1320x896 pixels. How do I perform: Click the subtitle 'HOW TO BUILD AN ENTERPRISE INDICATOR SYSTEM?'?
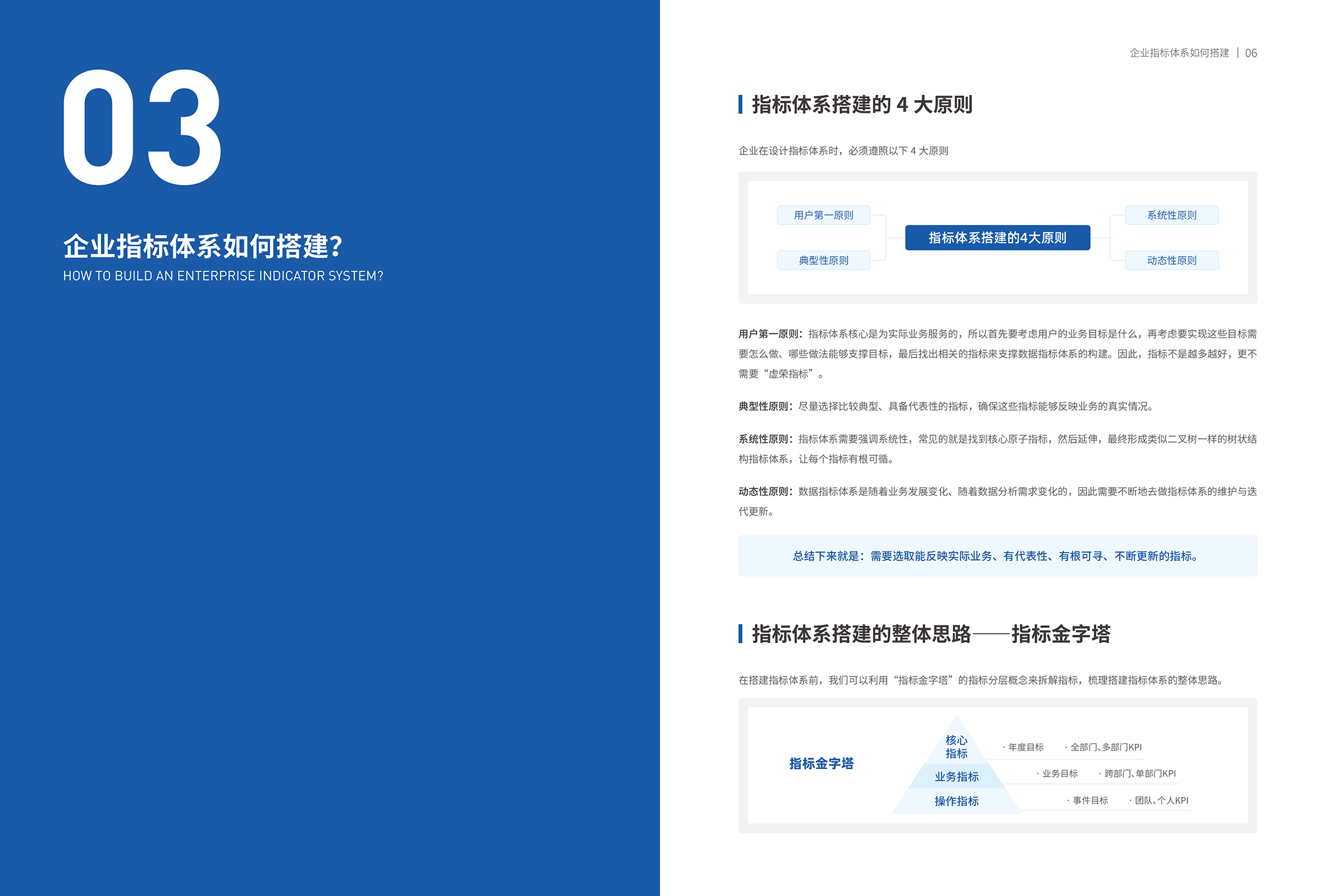(223, 276)
